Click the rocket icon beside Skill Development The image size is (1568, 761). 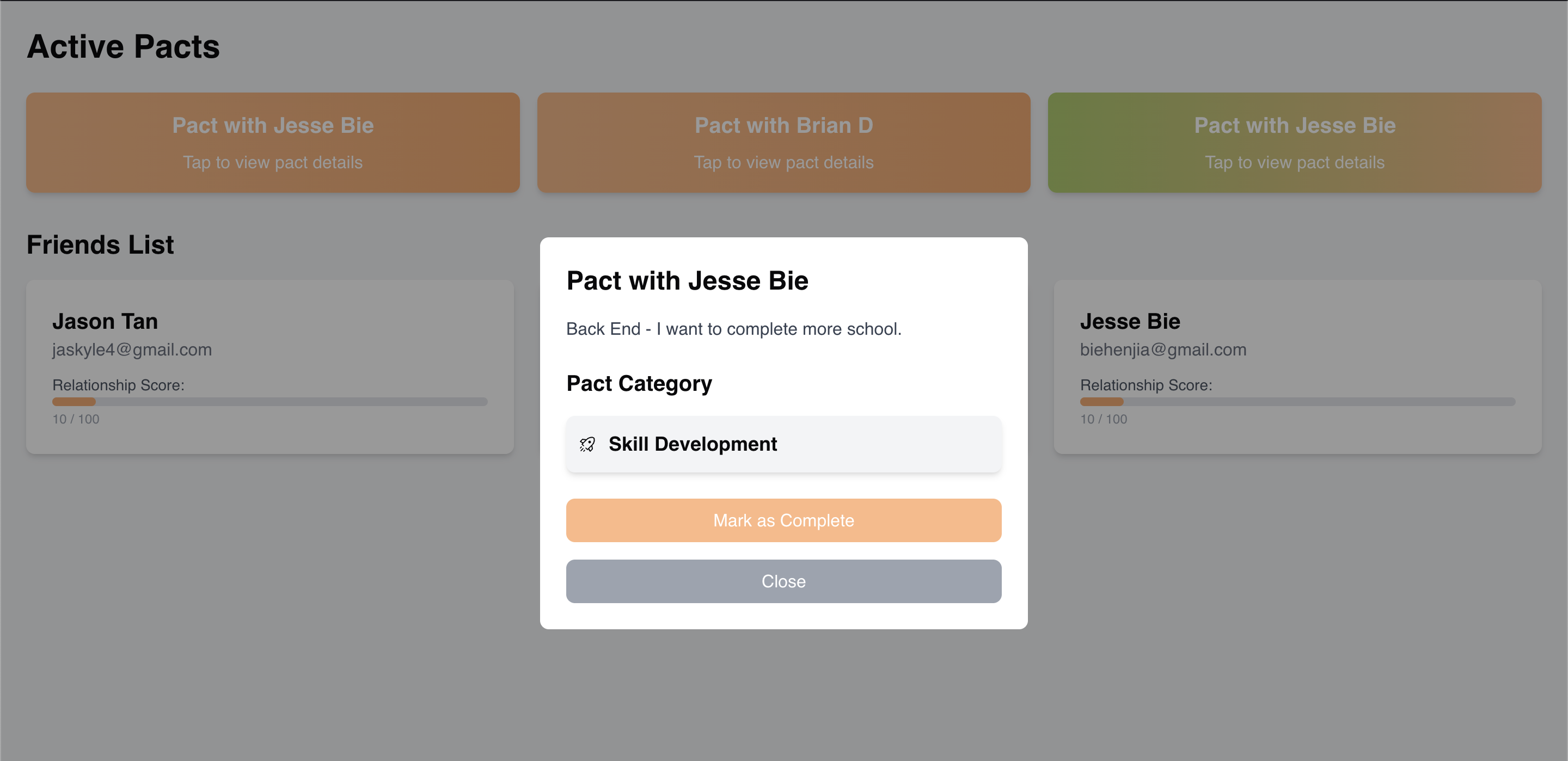click(x=587, y=444)
